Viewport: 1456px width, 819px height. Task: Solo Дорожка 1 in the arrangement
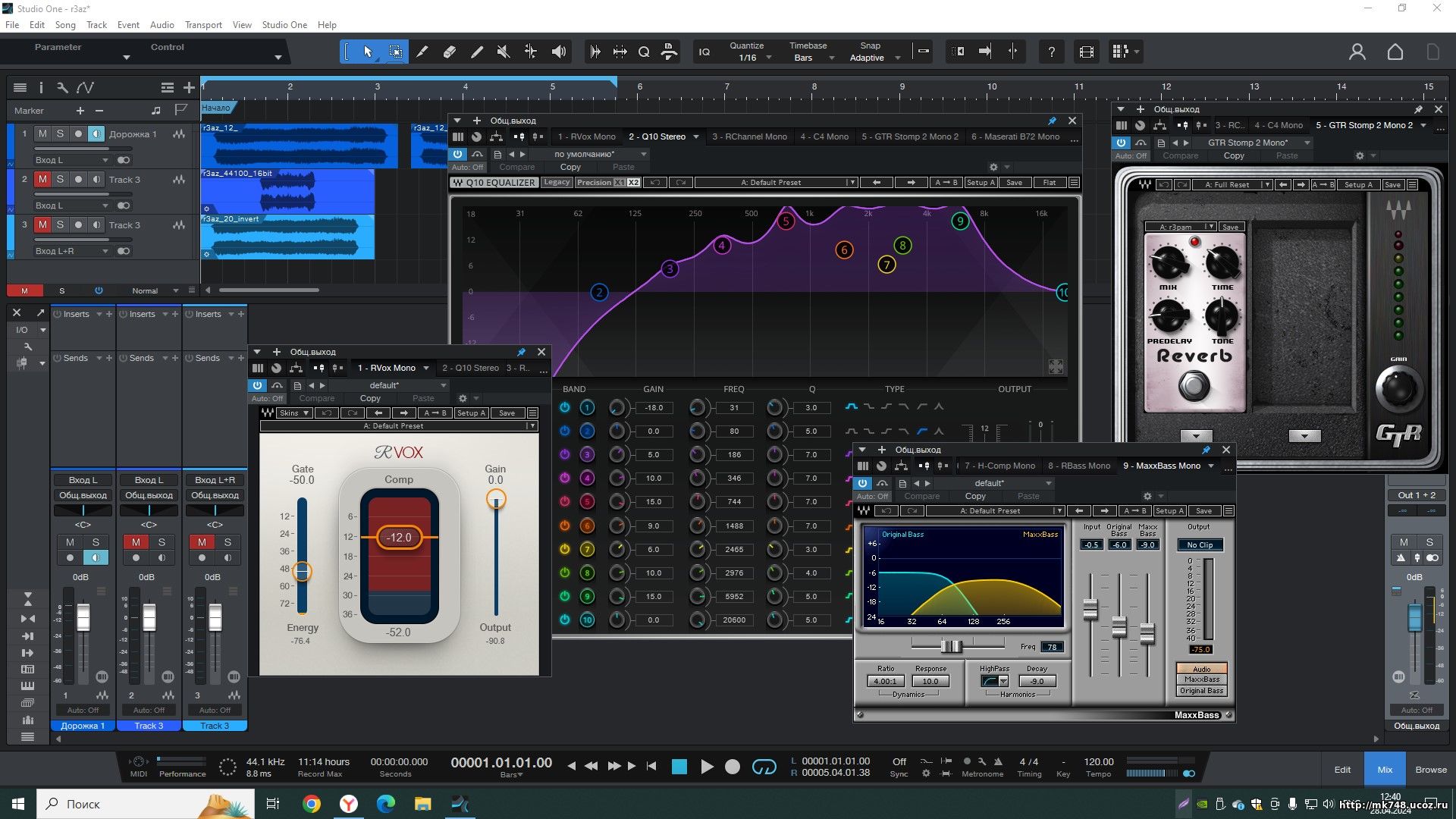(x=60, y=134)
